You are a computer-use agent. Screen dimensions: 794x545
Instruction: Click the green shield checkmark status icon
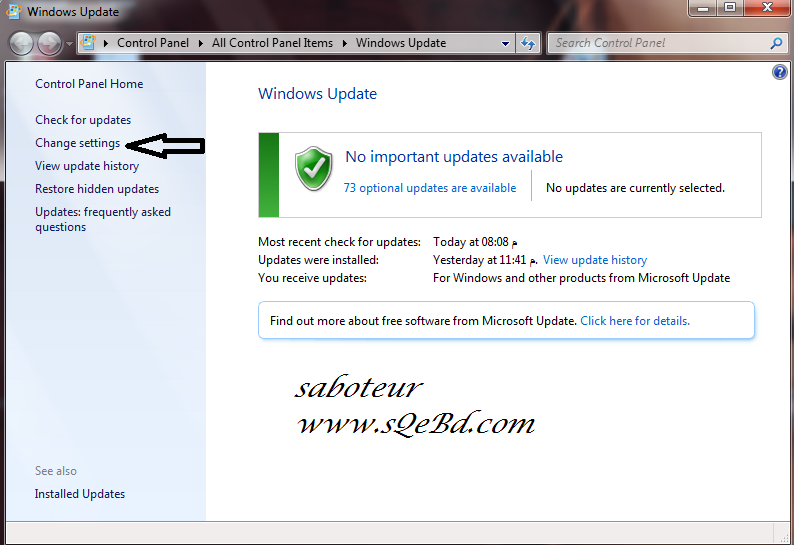point(313,168)
